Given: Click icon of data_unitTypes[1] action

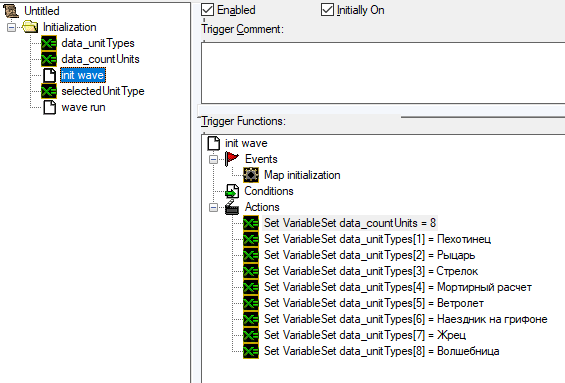Looking at the screenshot, I should pos(251,239).
